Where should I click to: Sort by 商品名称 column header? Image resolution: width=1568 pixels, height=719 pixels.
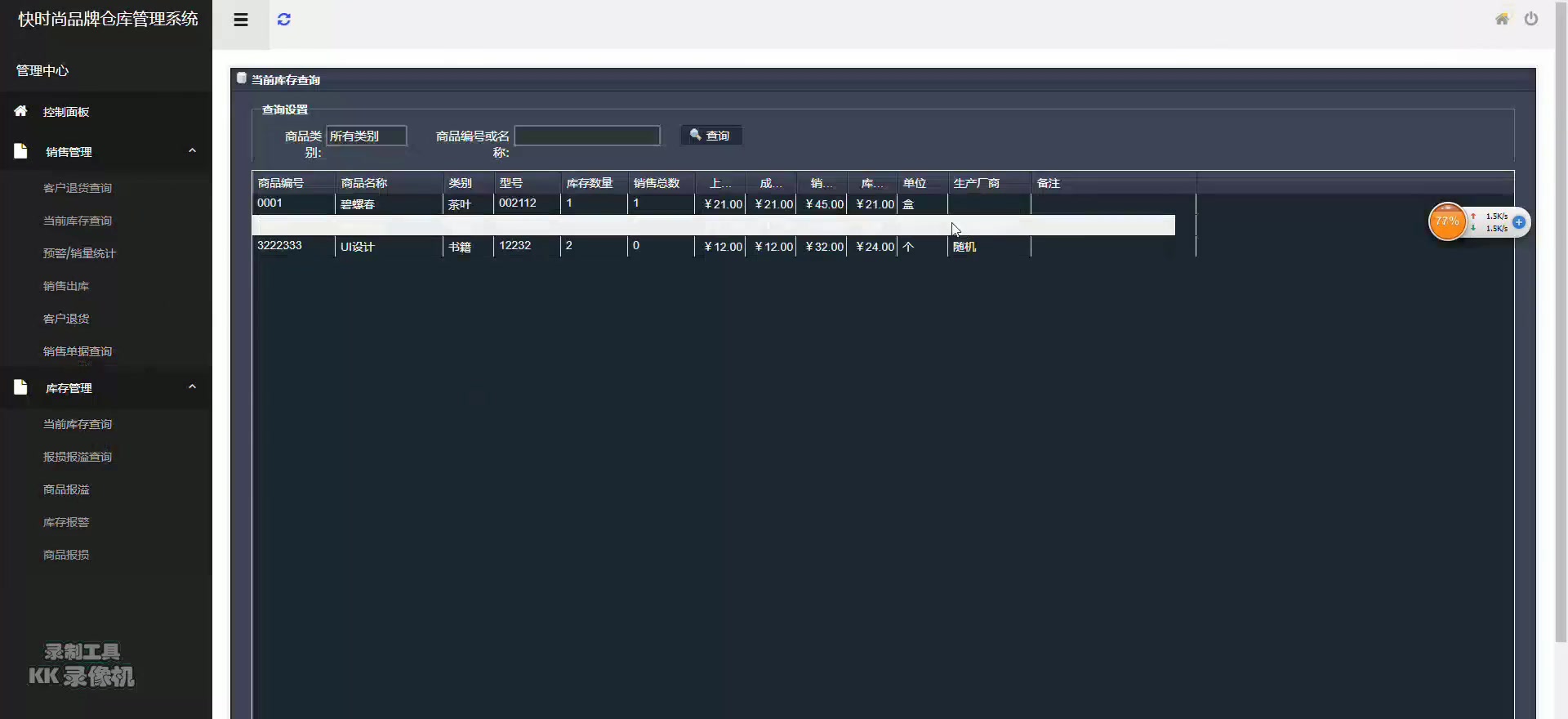coord(389,183)
